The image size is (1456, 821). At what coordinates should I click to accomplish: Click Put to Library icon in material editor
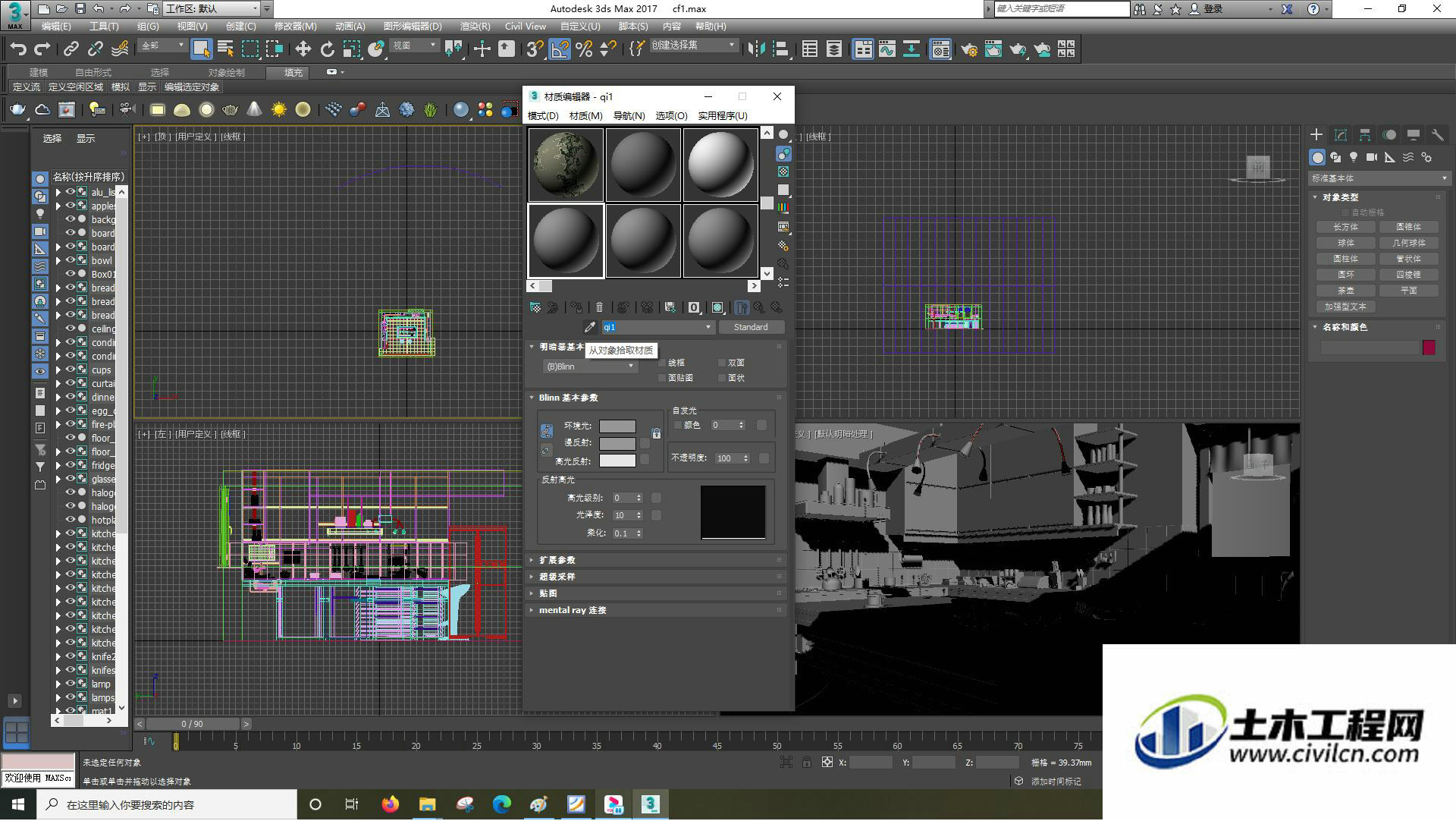tap(670, 307)
